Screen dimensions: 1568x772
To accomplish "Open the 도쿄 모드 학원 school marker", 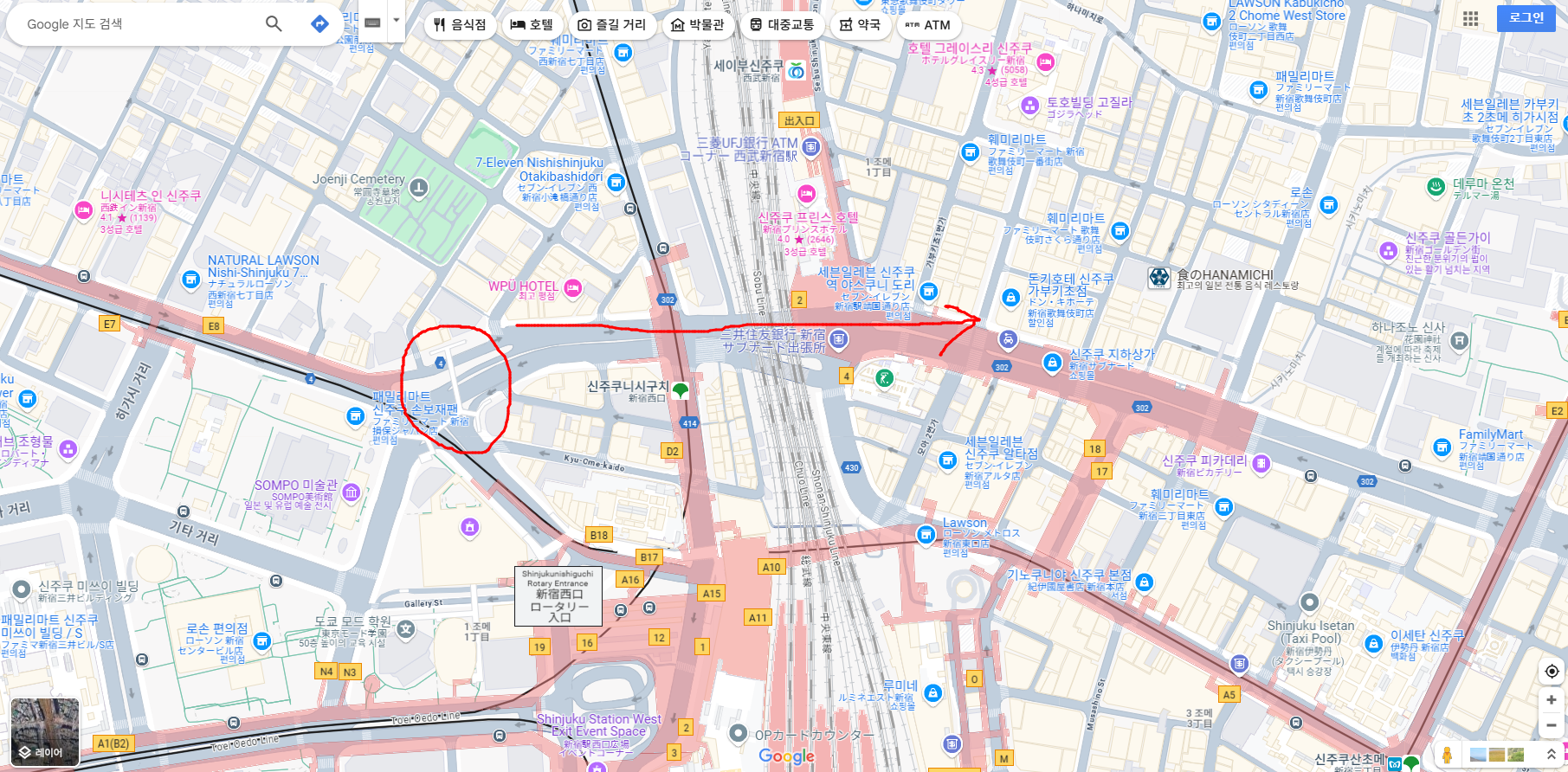I will click(x=406, y=629).
